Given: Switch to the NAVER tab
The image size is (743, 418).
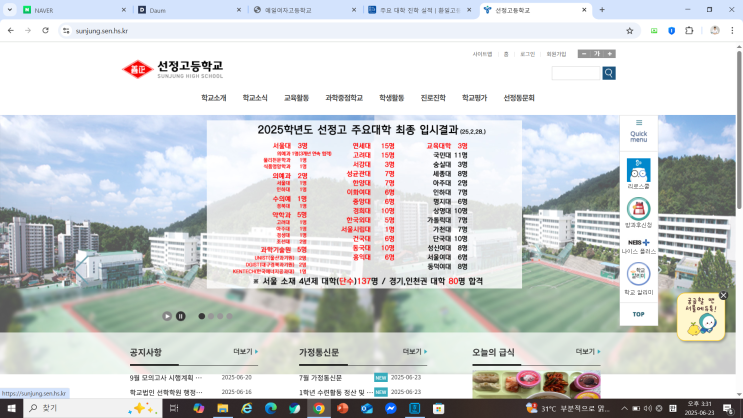Looking at the screenshot, I should click(74, 10).
